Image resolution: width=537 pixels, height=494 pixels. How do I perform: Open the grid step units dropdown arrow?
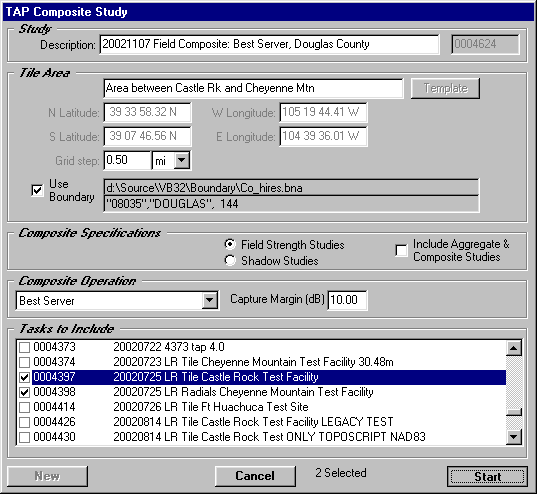[x=182, y=160]
